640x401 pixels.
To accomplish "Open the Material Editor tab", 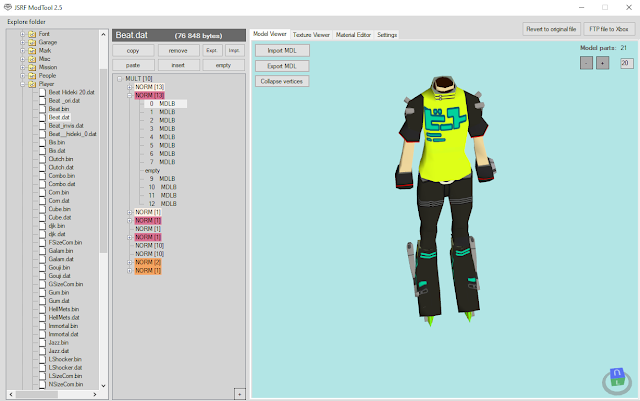I will pyautogui.click(x=353, y=35).
